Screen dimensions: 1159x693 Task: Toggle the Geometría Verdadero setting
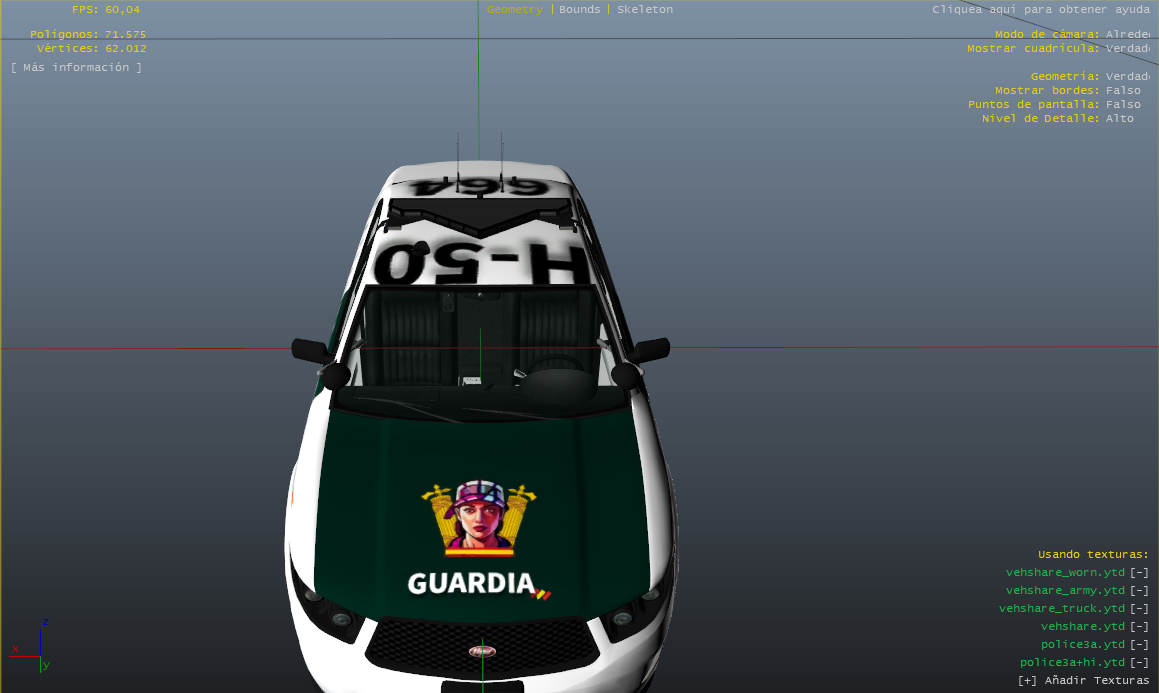pyautogui.click(x=1127, y=76)
